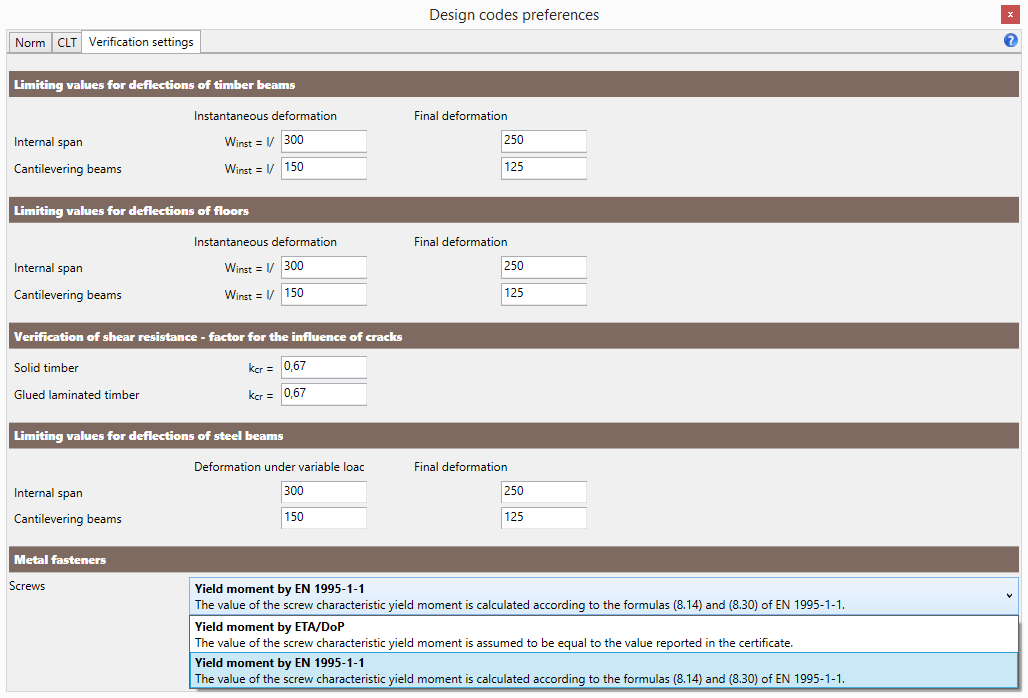Screen dimensions: 1028x698
Task: Click the Solid timber label
Action: coord(46,368)
